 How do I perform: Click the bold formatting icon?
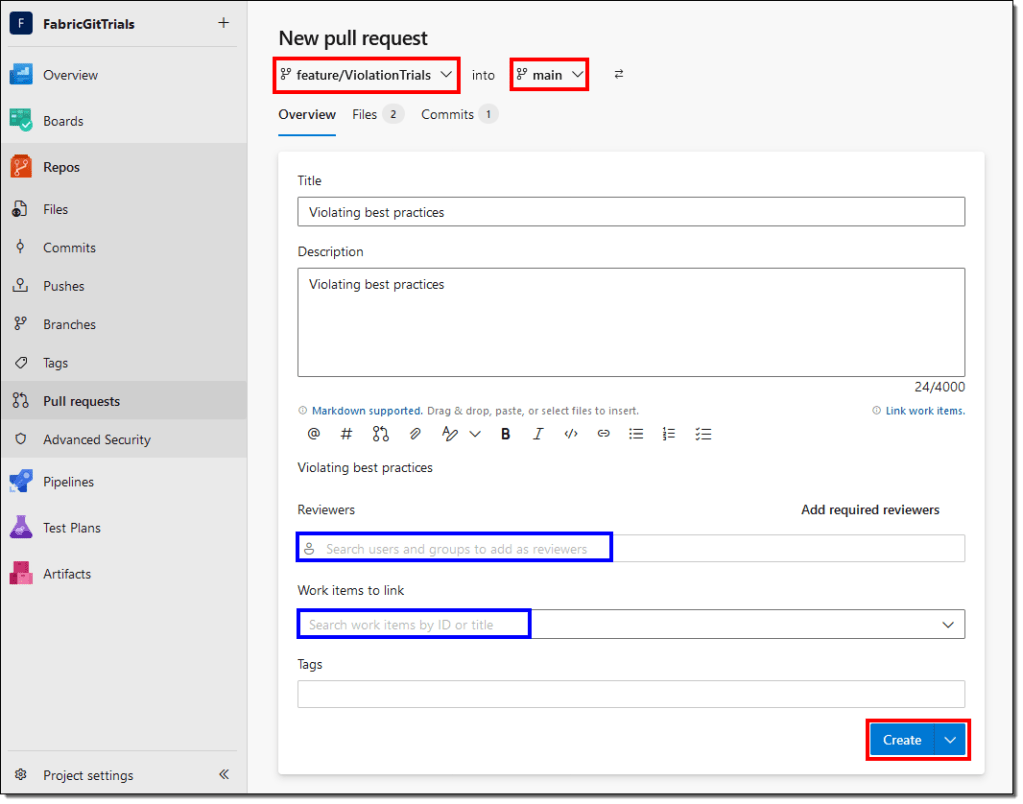point(506,434)
